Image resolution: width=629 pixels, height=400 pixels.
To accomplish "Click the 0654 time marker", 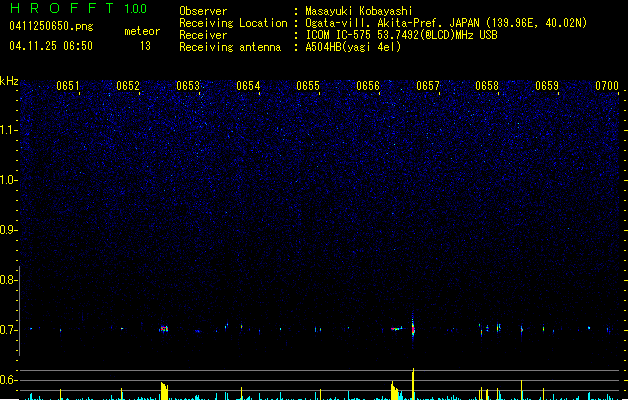I will [x=248, y=86].
